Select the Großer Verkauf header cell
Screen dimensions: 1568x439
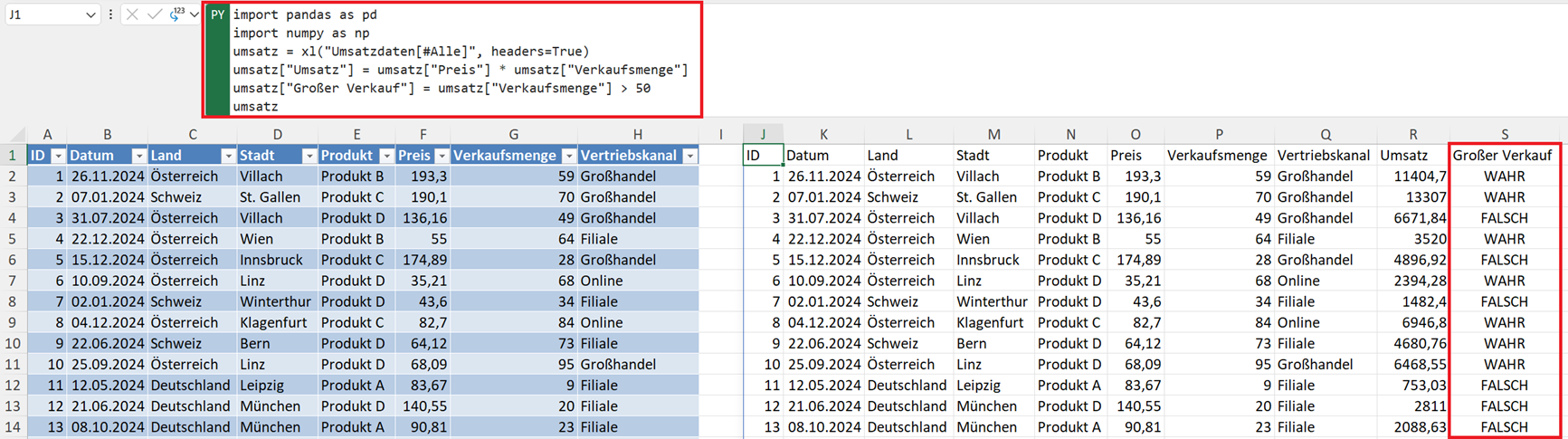pos(1503,156)
